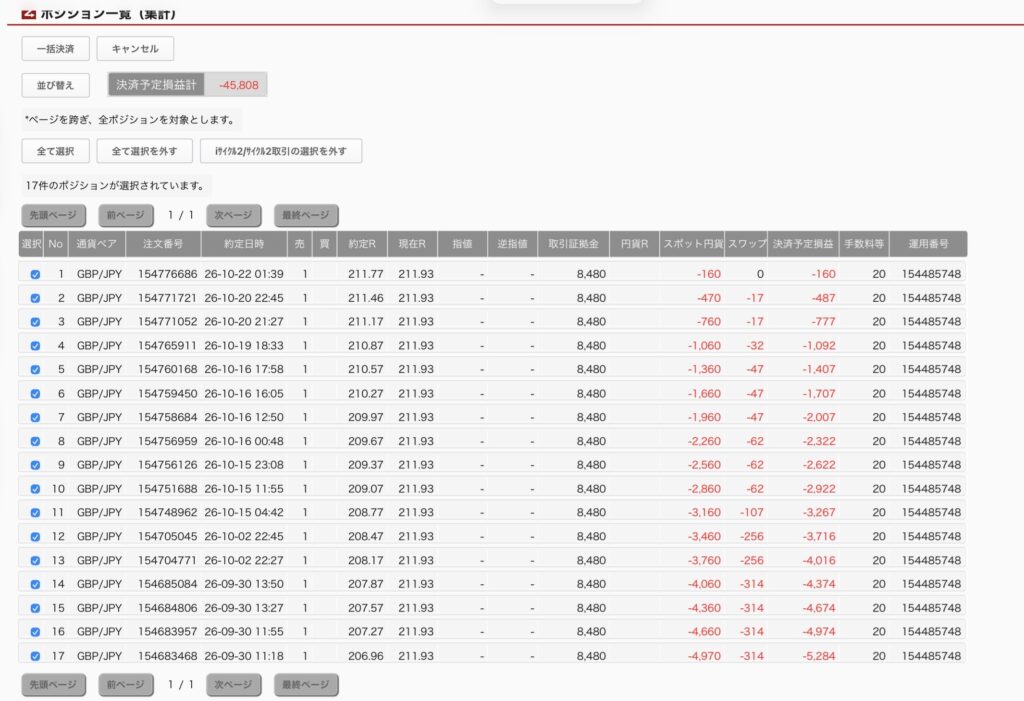Click order number 154771052
This screenshot has height=701, width=1024.
(167, 322)
